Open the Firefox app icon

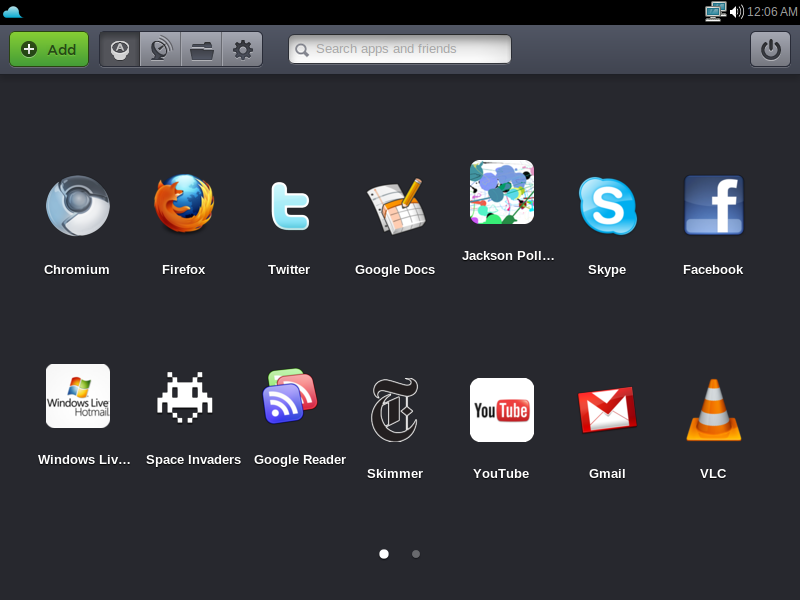tap(184, 204)
